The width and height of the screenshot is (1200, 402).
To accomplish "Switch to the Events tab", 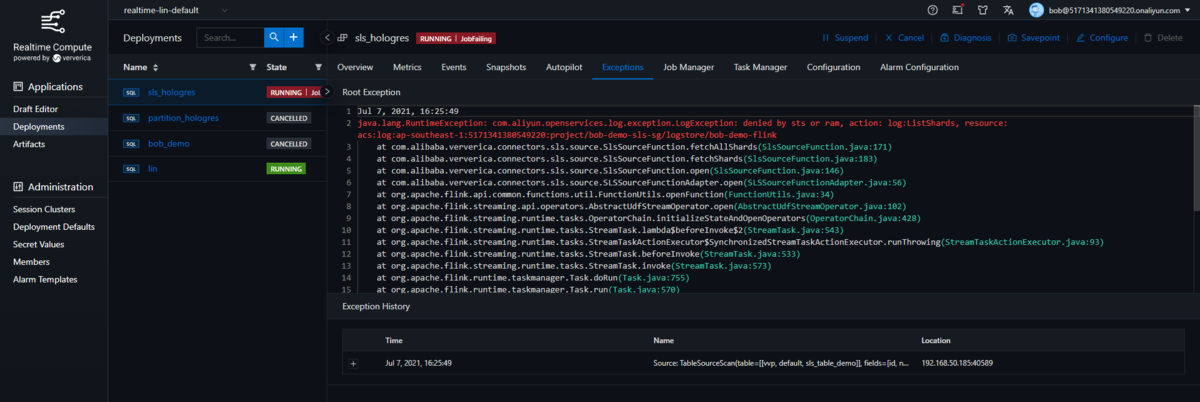I will click(x=454, y=67).
